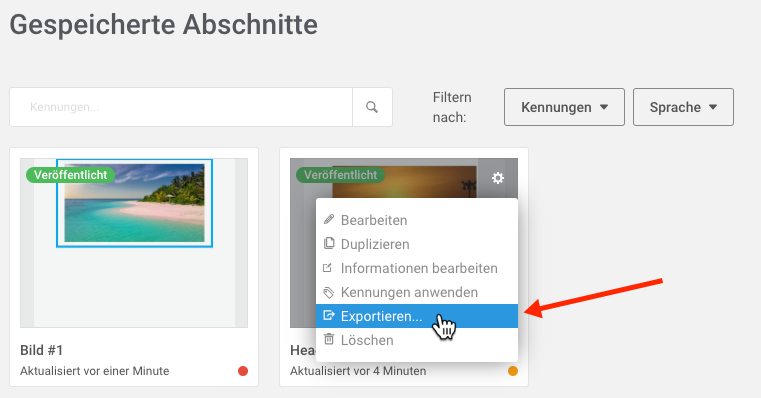Click the magnifier search icon button

(x=372, y=107)
